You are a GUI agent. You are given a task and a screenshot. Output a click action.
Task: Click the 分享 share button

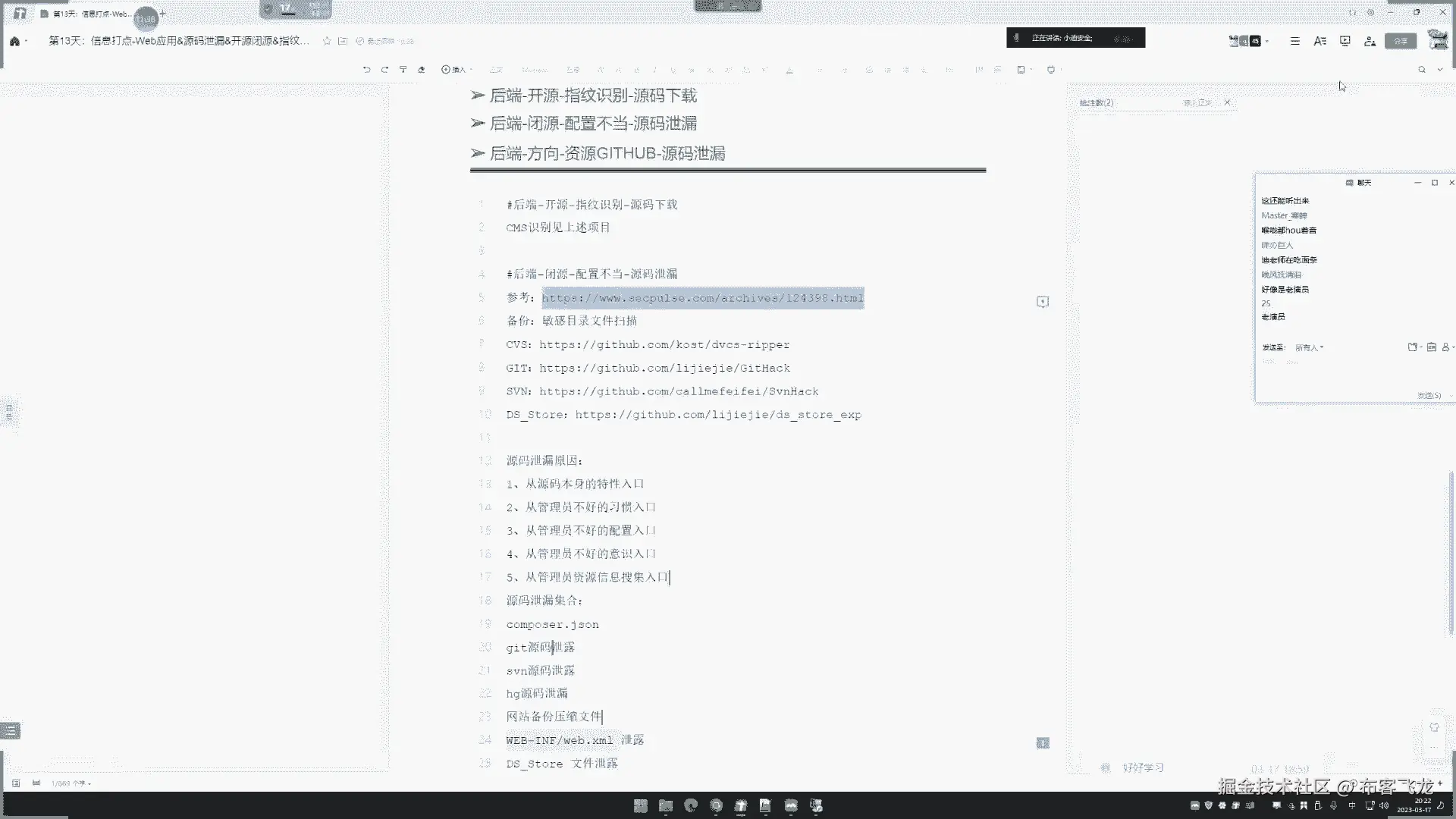[1400, 41]
